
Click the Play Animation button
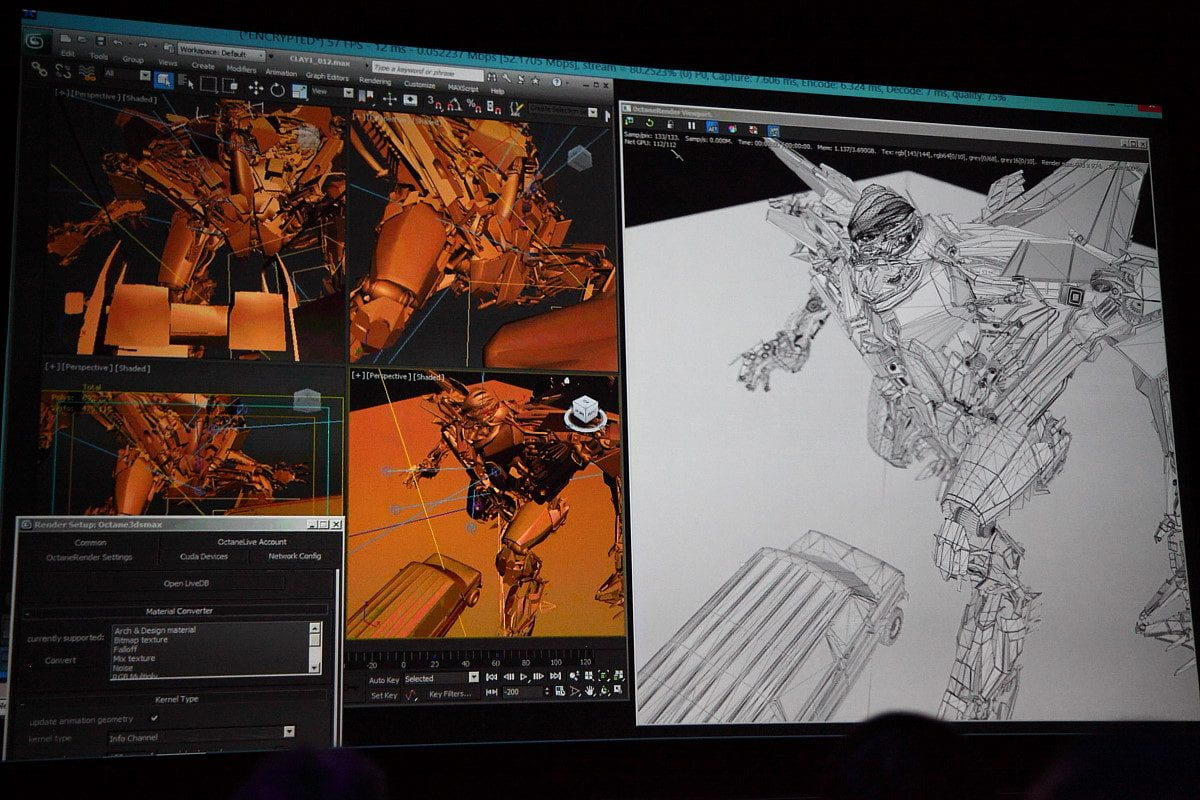click(524, 677)
